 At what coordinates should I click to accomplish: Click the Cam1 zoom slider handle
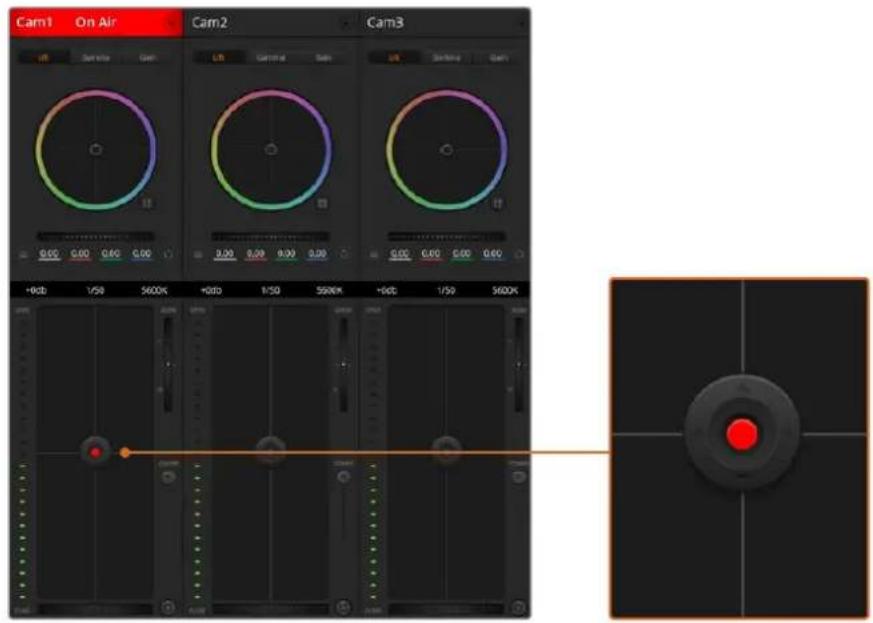[x=168, y=365]
